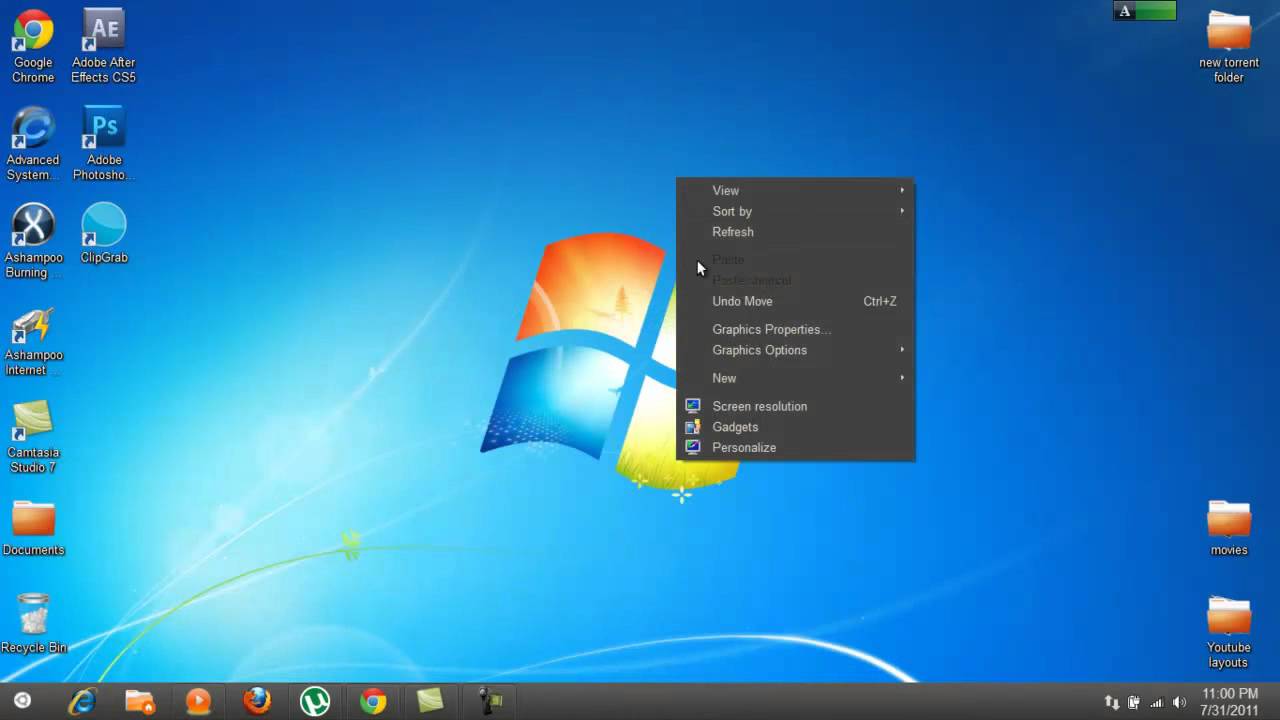This screenshot has height=720, width=1280.
Task: Select ClipGrab desktop shortcut
Action: pos(104,234)
